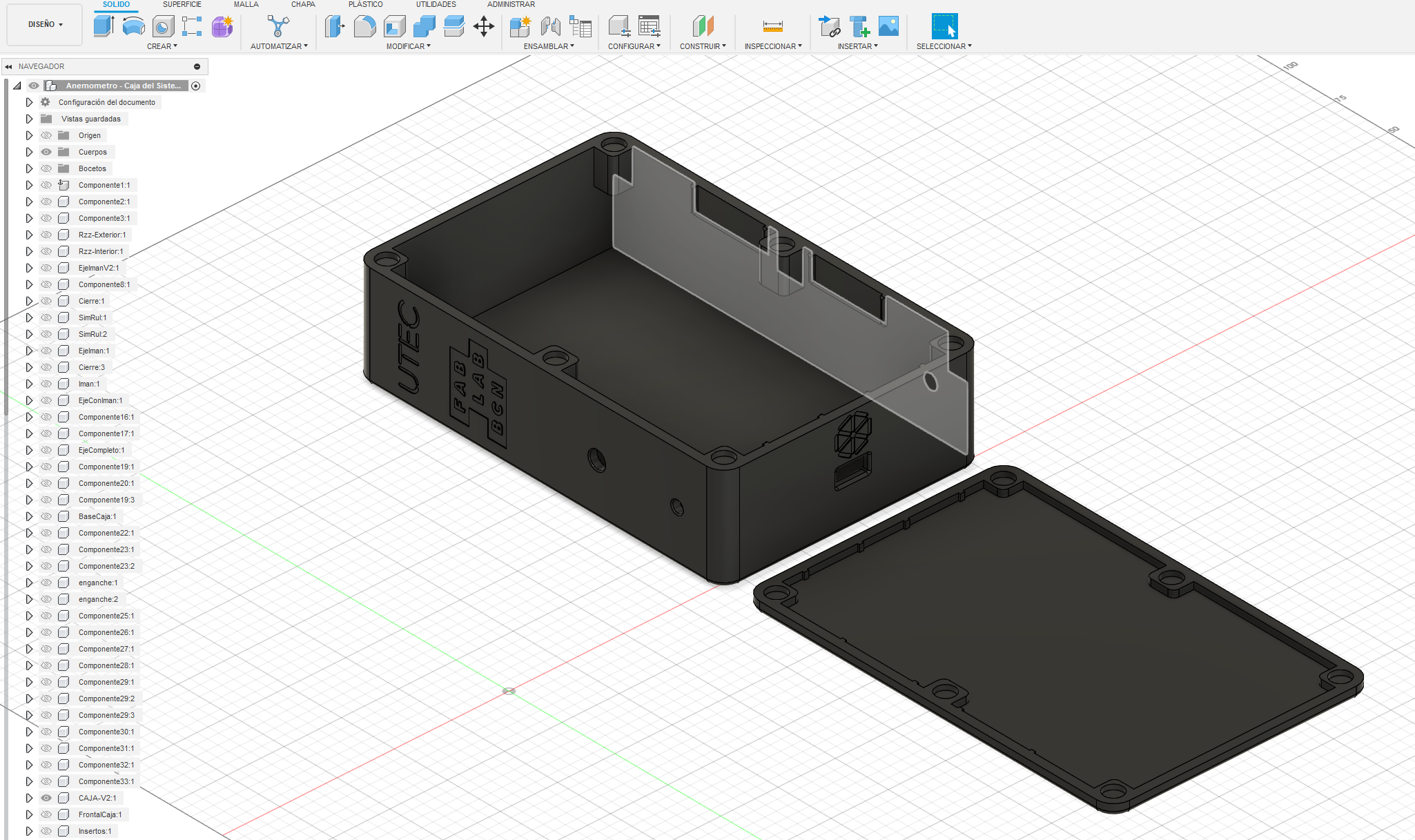Expand the Insertos:1 component
The width and height of the screenshot is (1415, 840).
coord(29,831)
